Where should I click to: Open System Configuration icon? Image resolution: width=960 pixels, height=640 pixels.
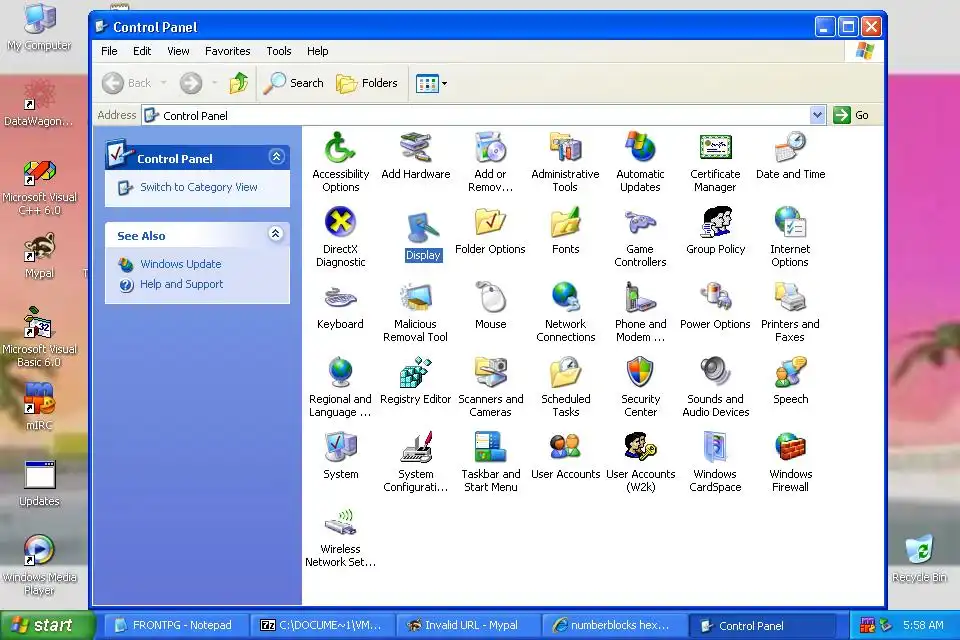pyautogui.click(x=416, y=447)
